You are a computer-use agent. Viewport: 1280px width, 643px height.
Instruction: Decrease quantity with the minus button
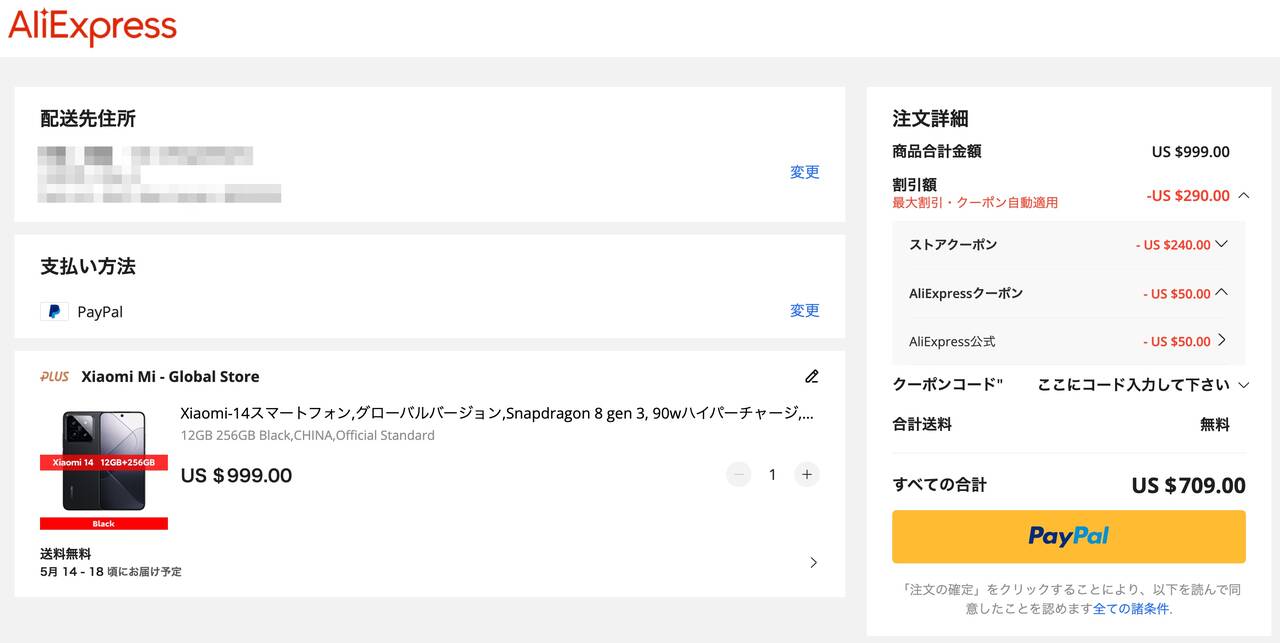(x=739, y=475)
